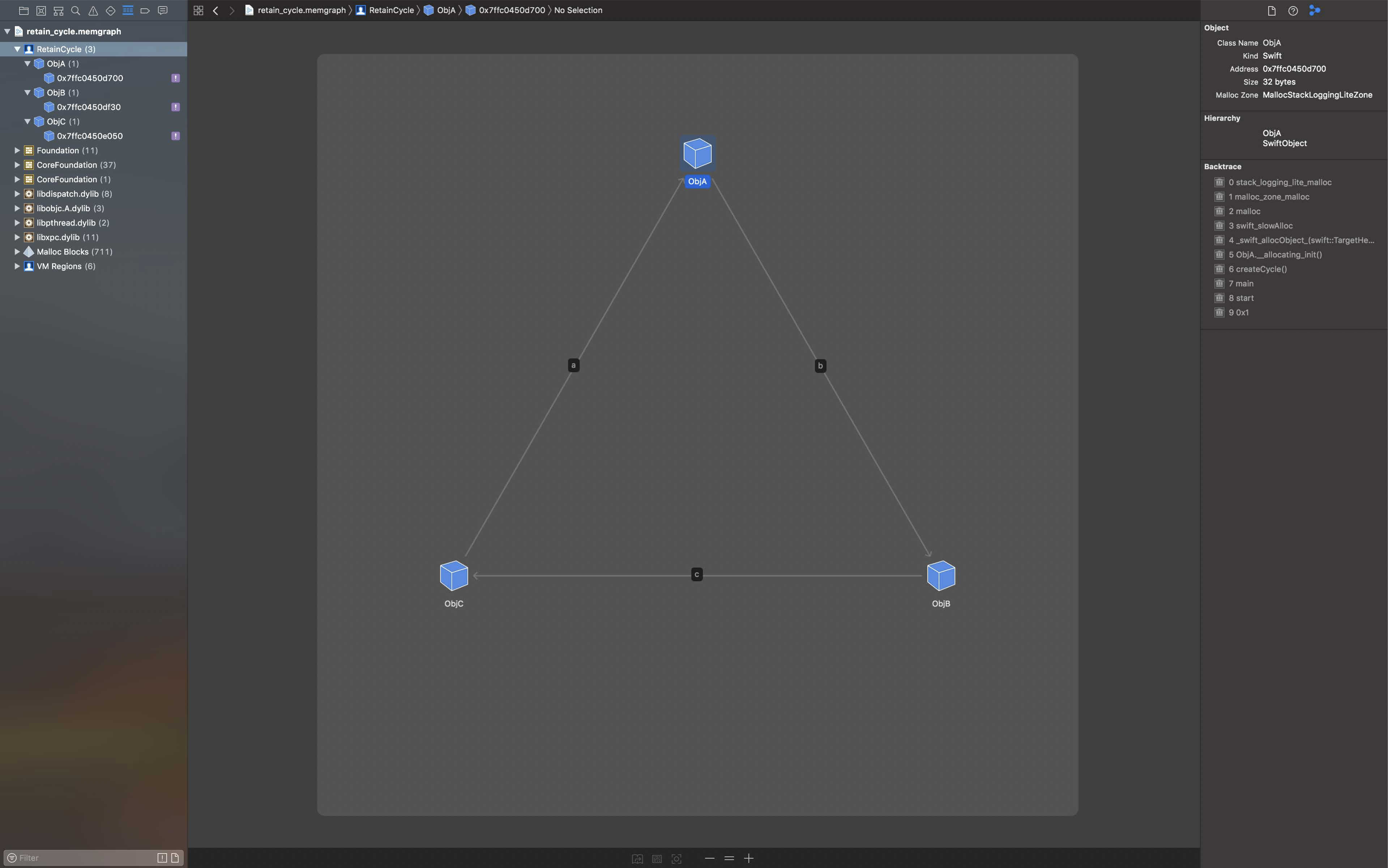
Task: Click No Selection in the jump bar
Action: tap(578, 10)
